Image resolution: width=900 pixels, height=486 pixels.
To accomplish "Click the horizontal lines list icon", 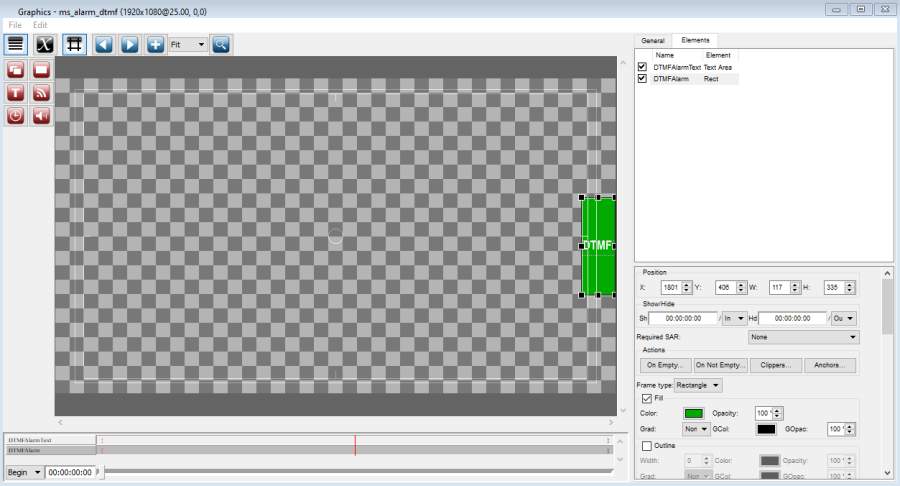I will 15,44.
